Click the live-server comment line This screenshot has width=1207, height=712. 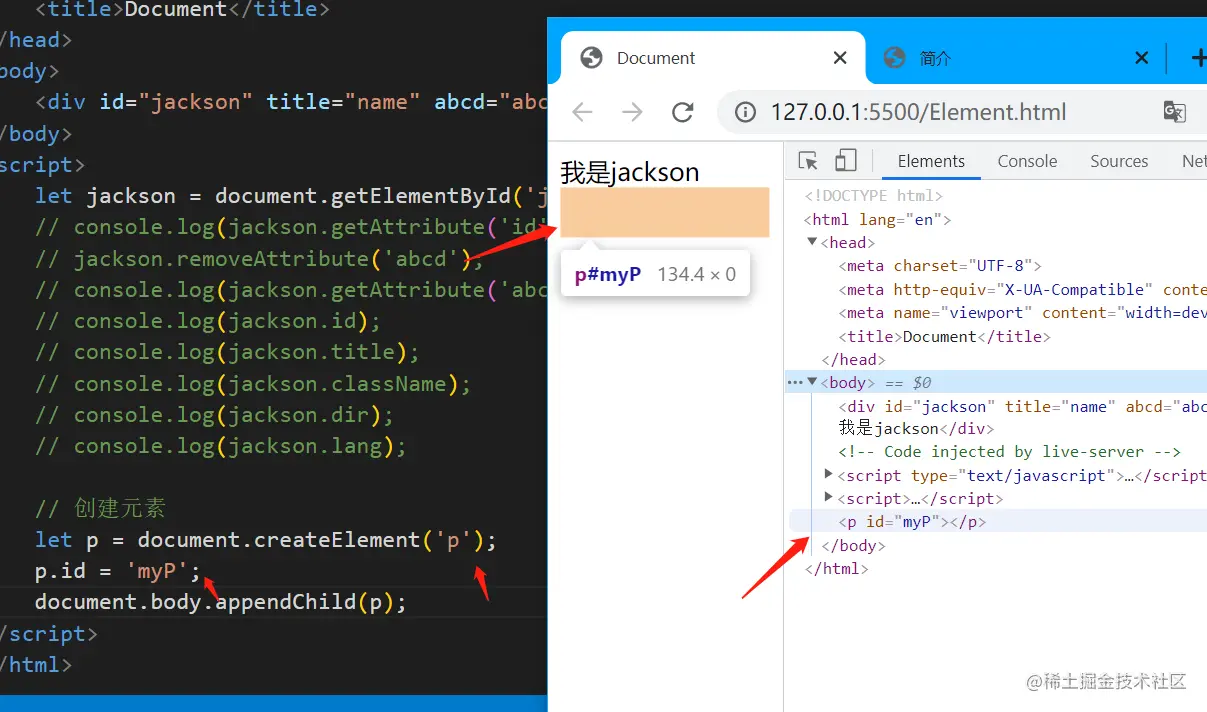point(1010,452)
